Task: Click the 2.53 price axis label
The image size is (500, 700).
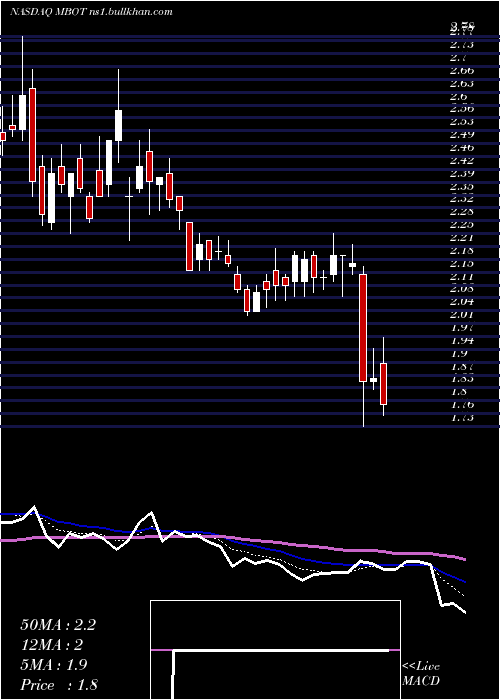Action: (x=462, y=121)
